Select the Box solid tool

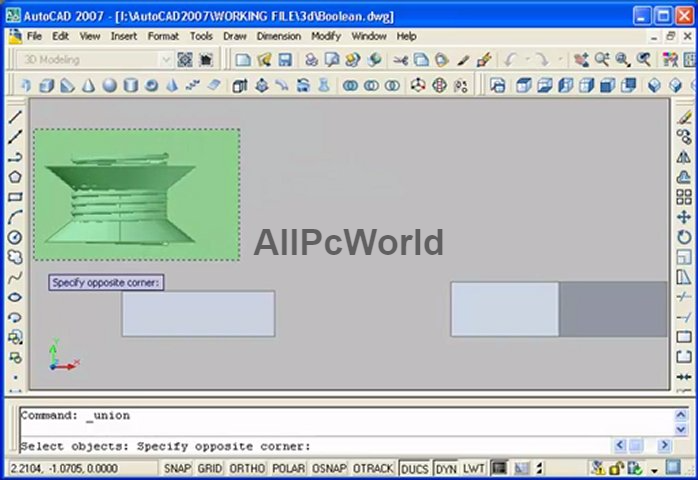46,85
